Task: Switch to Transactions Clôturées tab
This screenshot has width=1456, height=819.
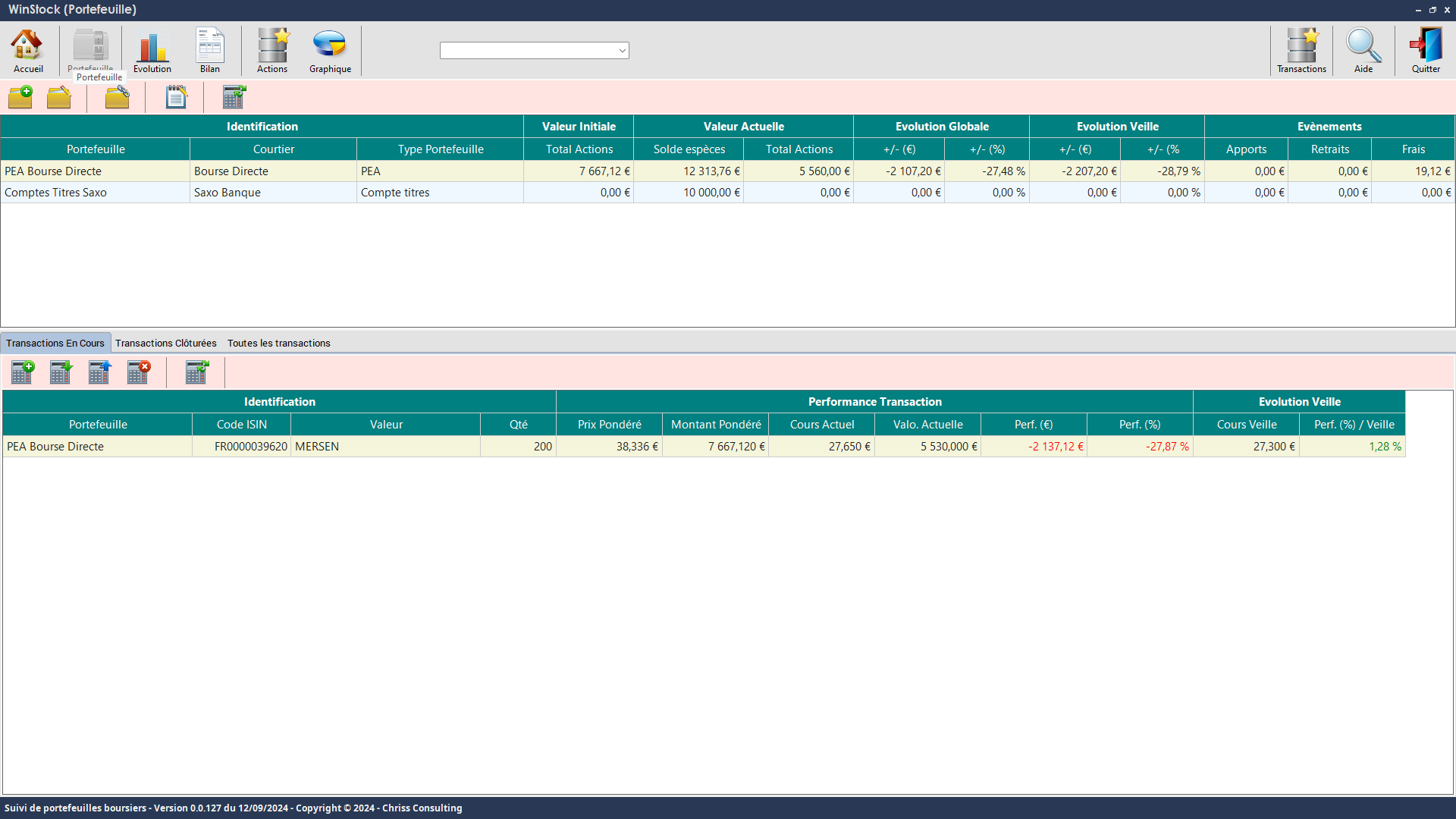Action: coord(165,344)
